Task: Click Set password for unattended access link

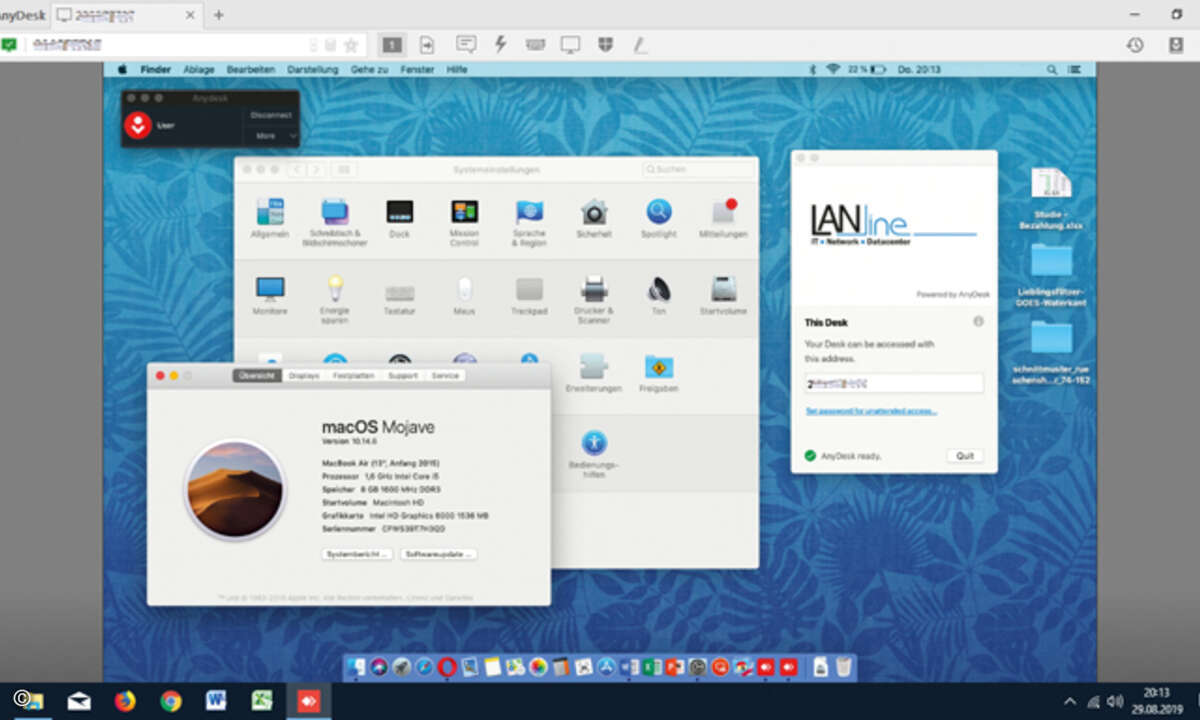Action: pyautogui.click(x=871, y=412)
